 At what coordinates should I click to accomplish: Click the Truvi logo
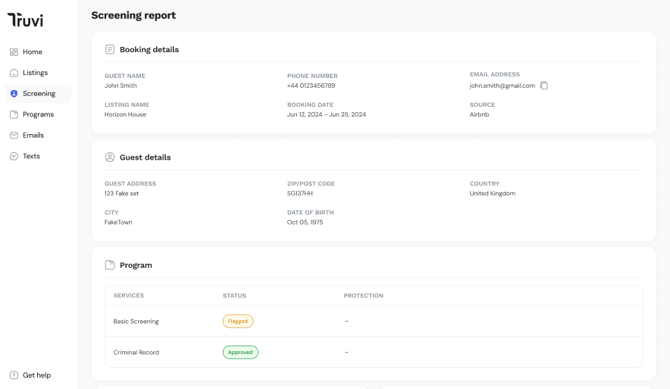click(25, 20)
